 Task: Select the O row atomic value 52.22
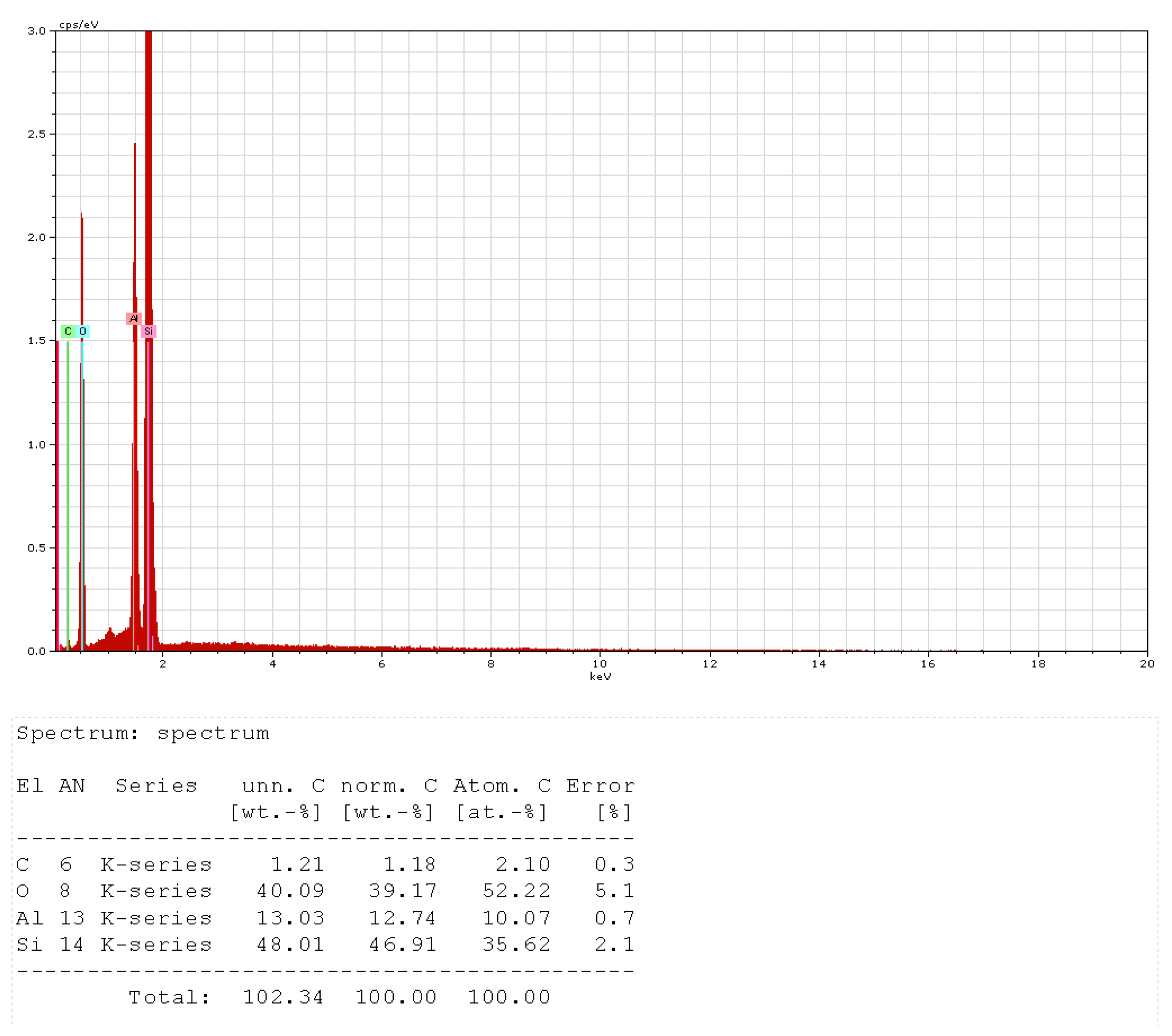tap(516, 891)
